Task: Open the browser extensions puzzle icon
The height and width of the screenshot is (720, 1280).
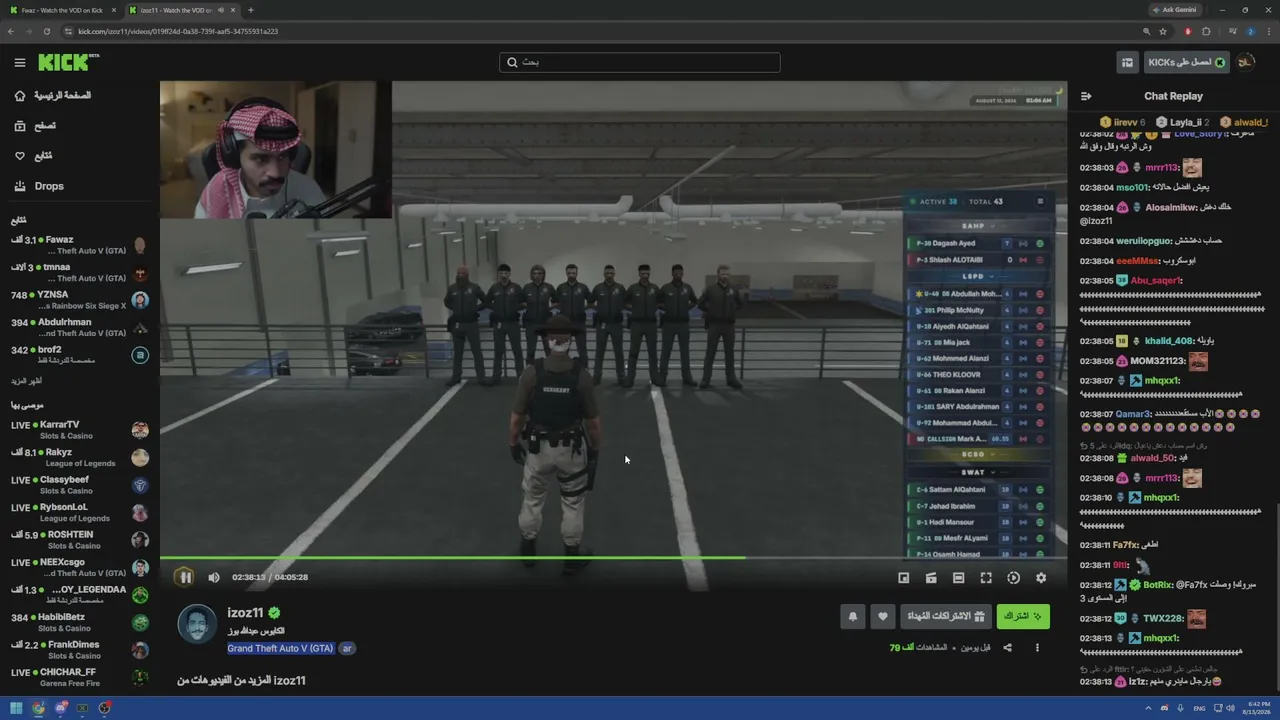Action: (x=1206, y=31)
